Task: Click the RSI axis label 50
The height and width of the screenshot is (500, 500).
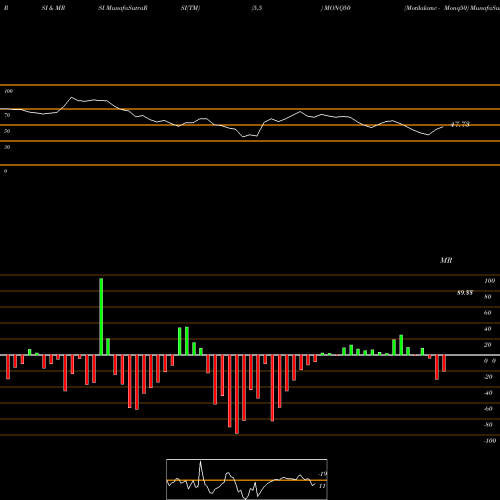Action: coord(7,131)
